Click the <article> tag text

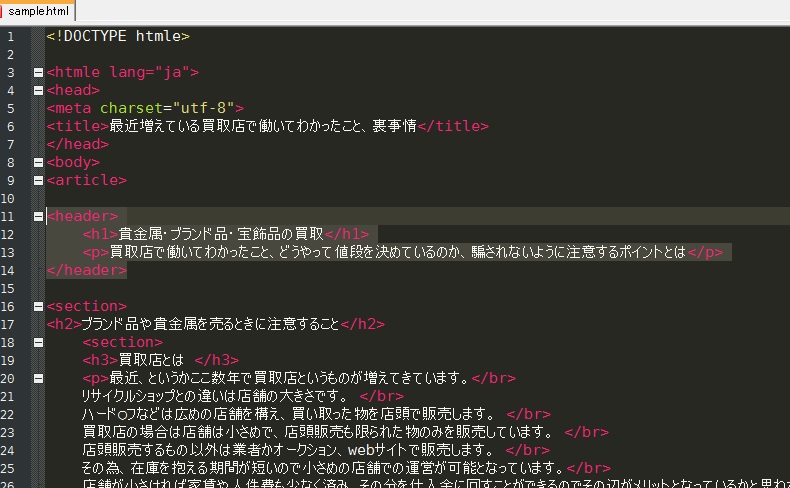pyautogui.click(x=87, y=180)
